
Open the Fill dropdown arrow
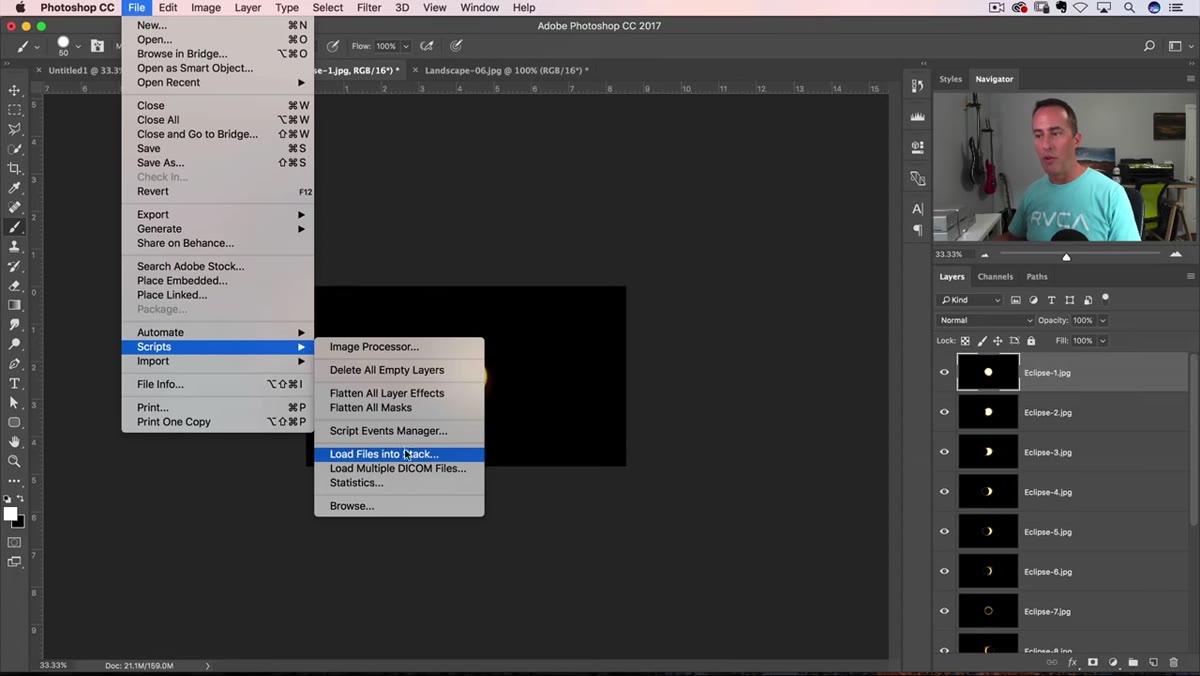click(x=1103, y=341)
